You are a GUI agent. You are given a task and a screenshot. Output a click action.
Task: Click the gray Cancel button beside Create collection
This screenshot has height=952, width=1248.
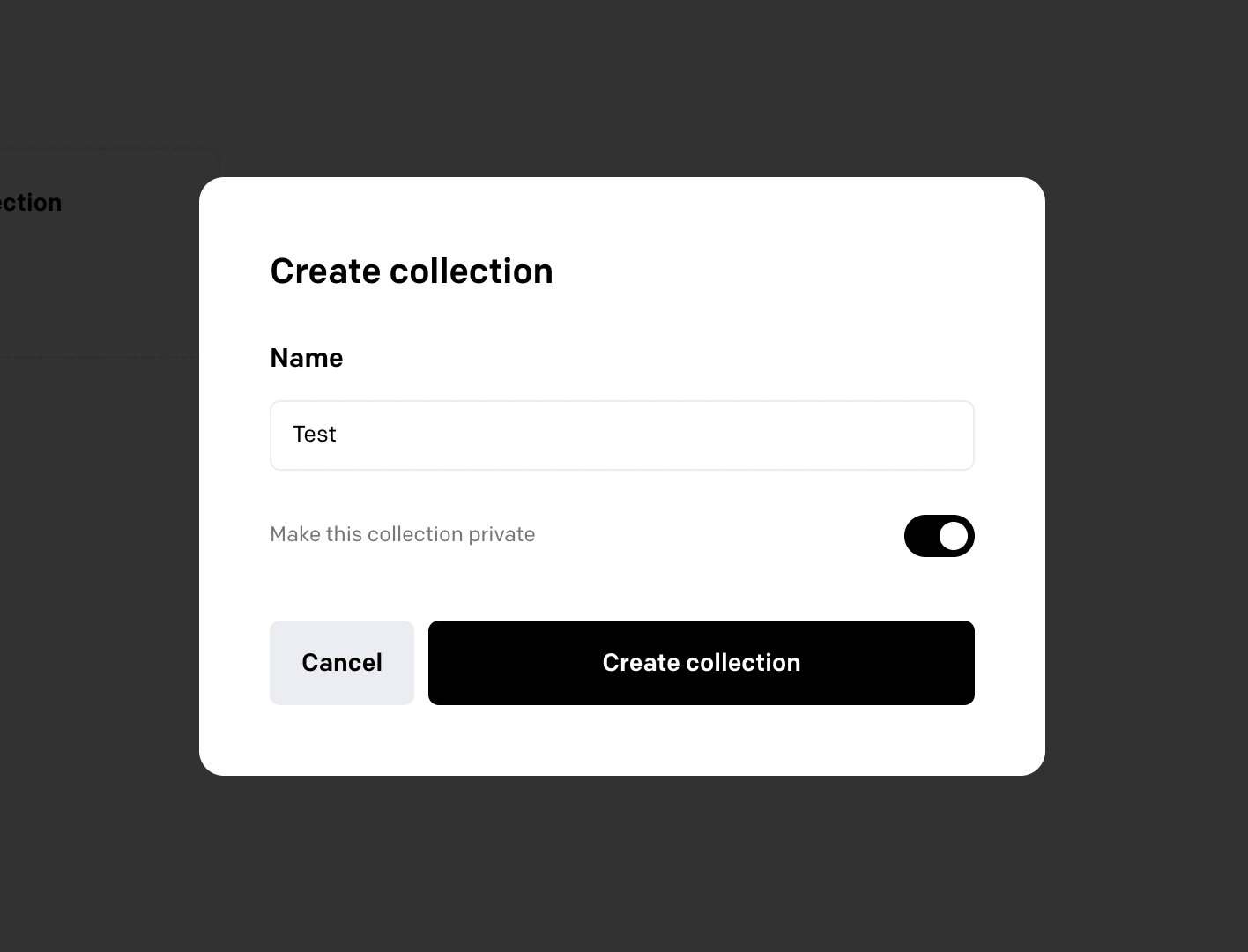pyautogui.click(x=342, y=663)
